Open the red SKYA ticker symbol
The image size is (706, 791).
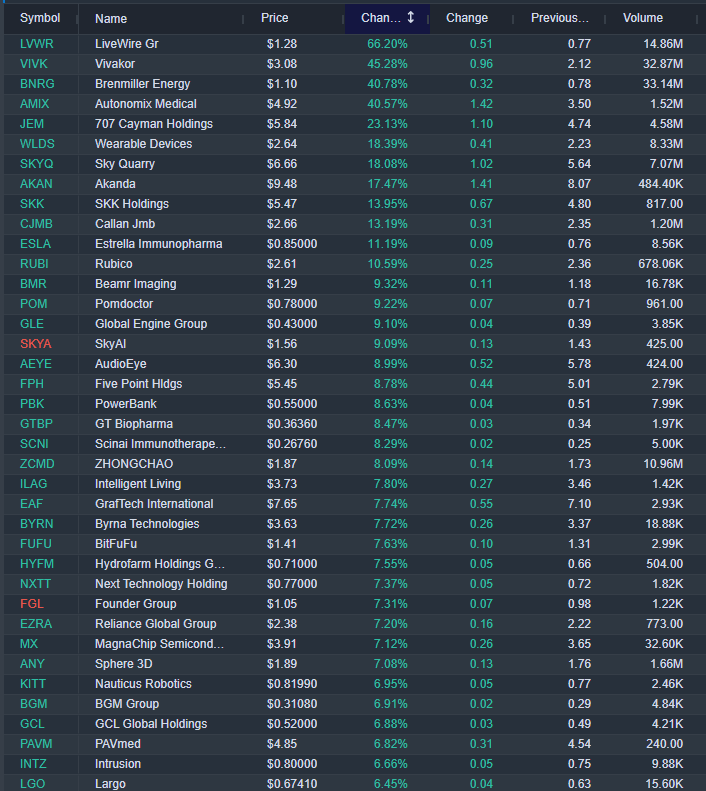point(36,344)
